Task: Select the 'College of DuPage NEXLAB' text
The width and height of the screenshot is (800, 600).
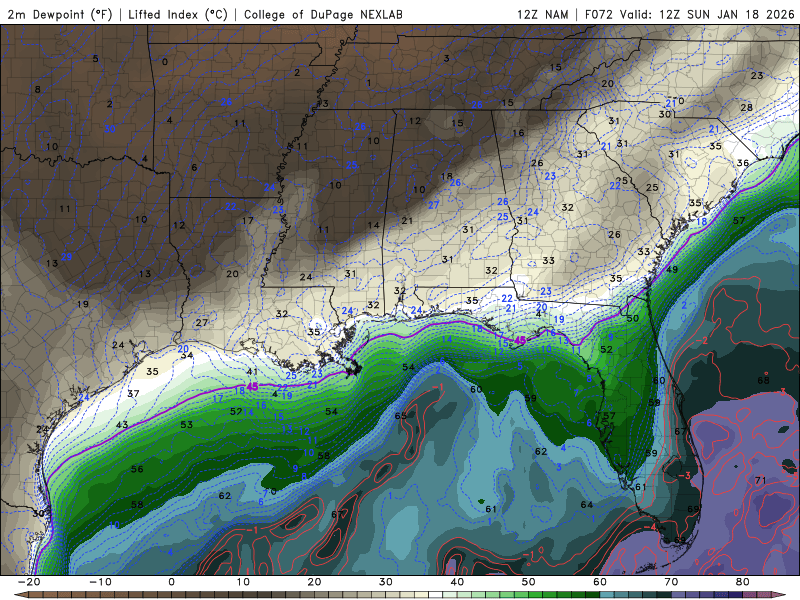Action: pos(323,14)
